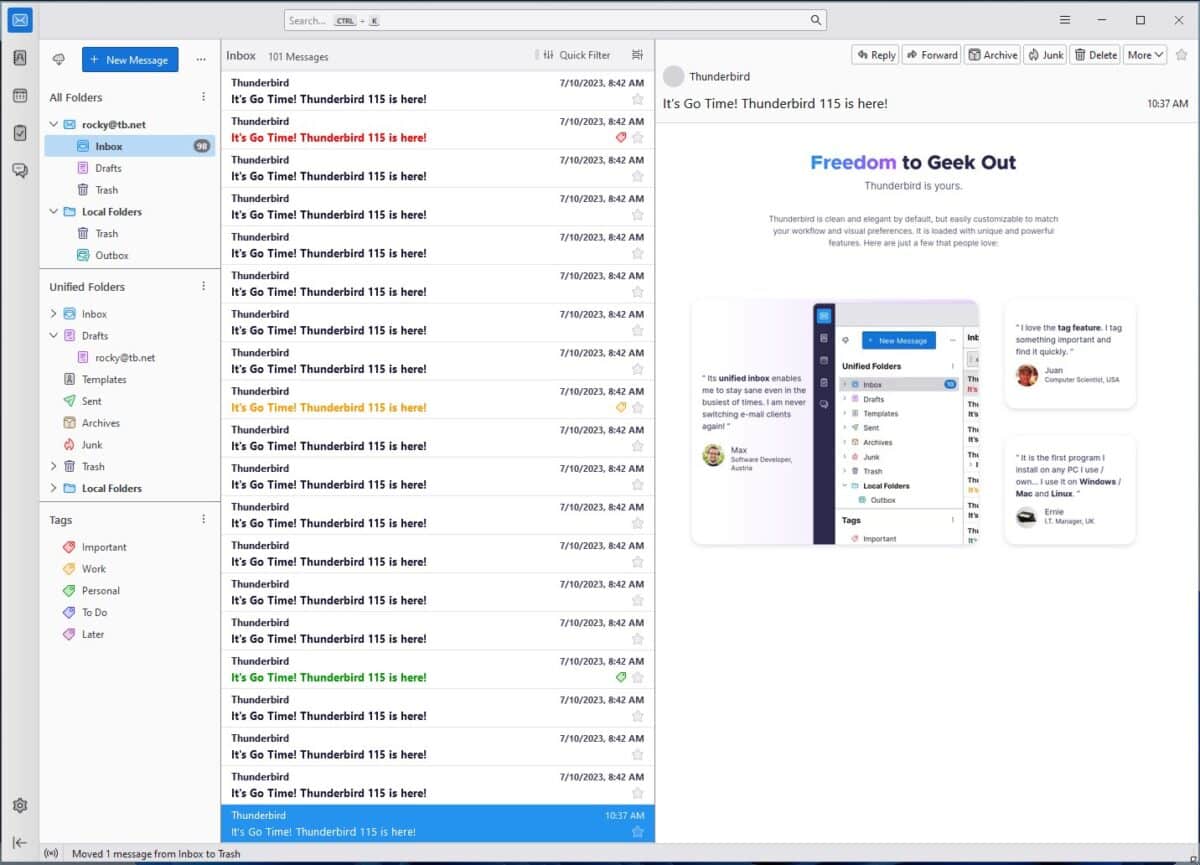Star the first message in the Inbox

[x=637, y=99]
